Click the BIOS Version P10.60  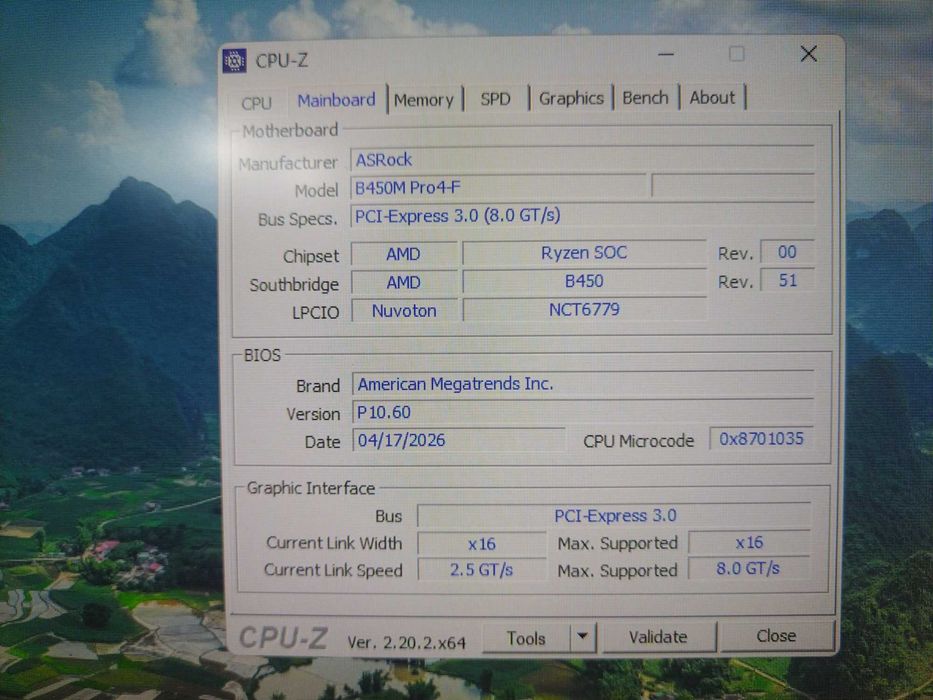click(583, 412)
